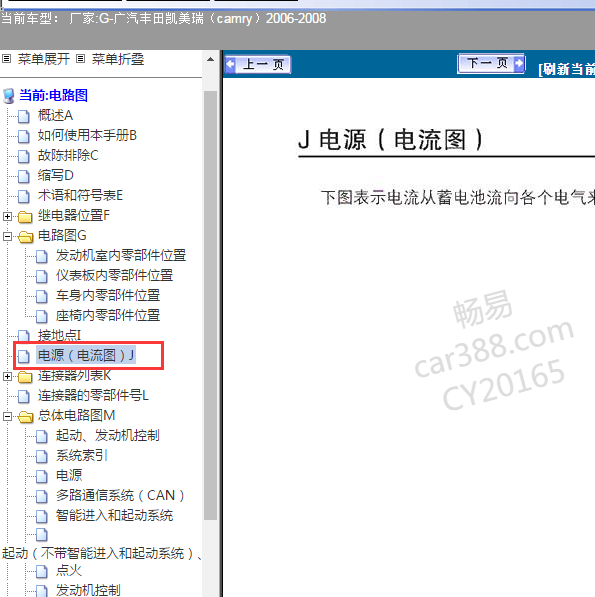595x597 pixels.
Task: Open the 点火 page
Action: (69, 570)
